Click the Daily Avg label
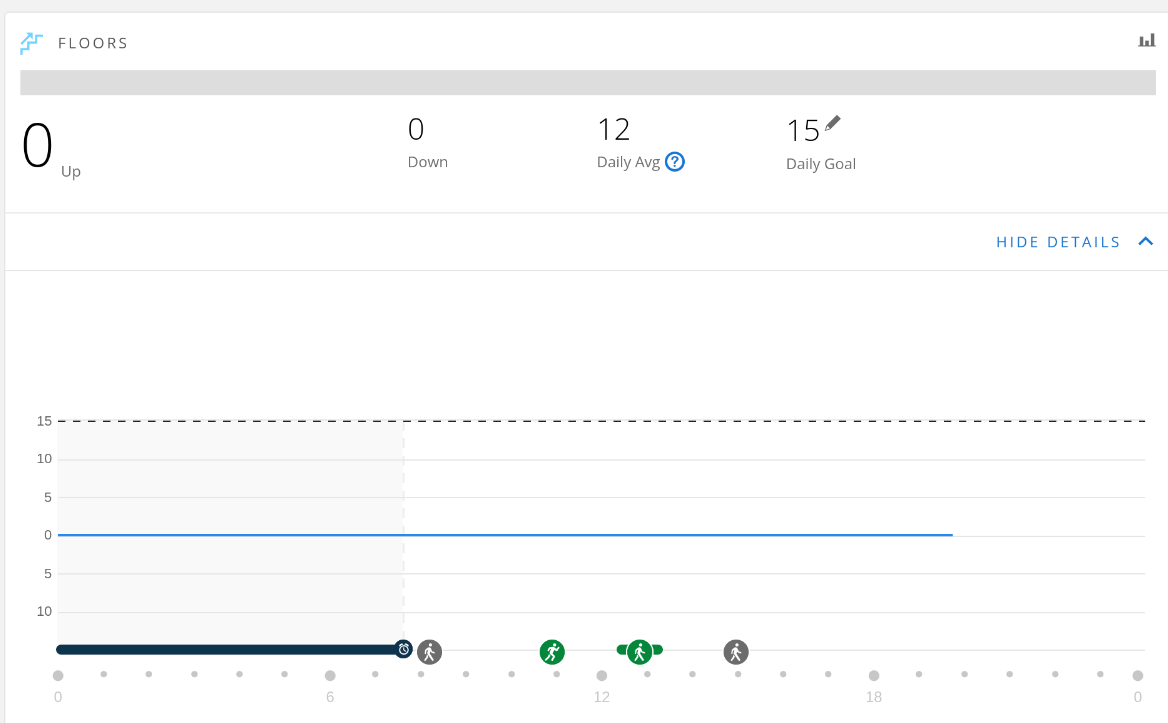 (629, 162)
